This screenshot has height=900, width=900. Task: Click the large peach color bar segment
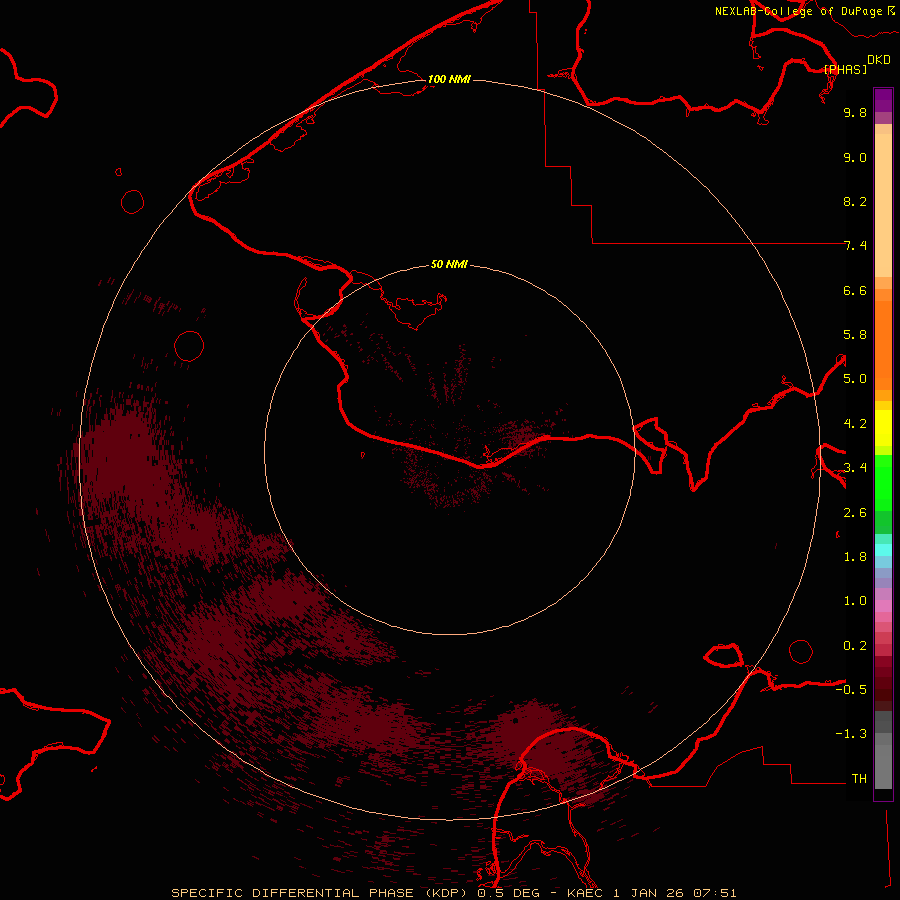point(883,205)
